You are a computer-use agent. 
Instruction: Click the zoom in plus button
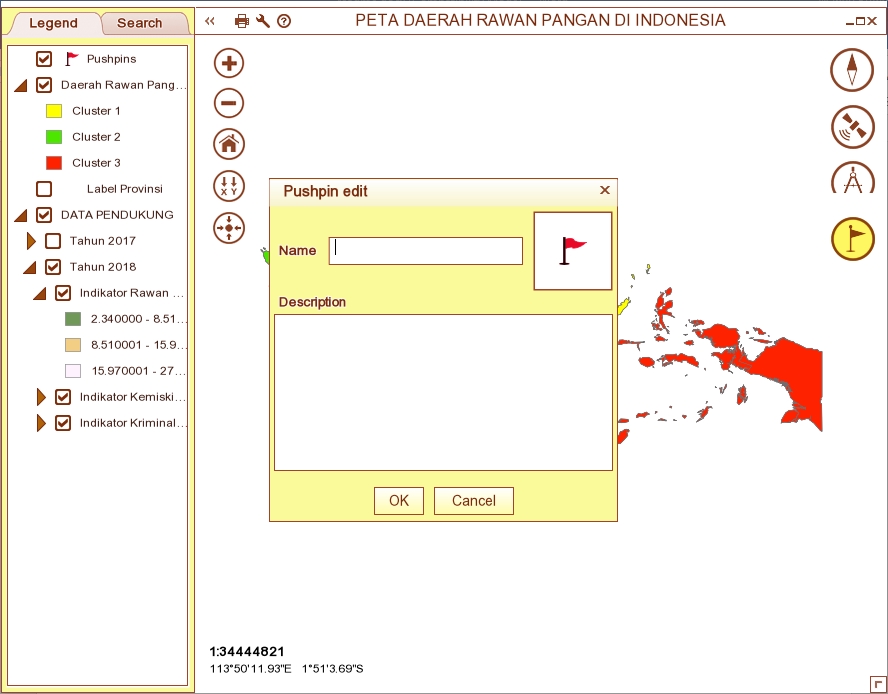[229, 64]
